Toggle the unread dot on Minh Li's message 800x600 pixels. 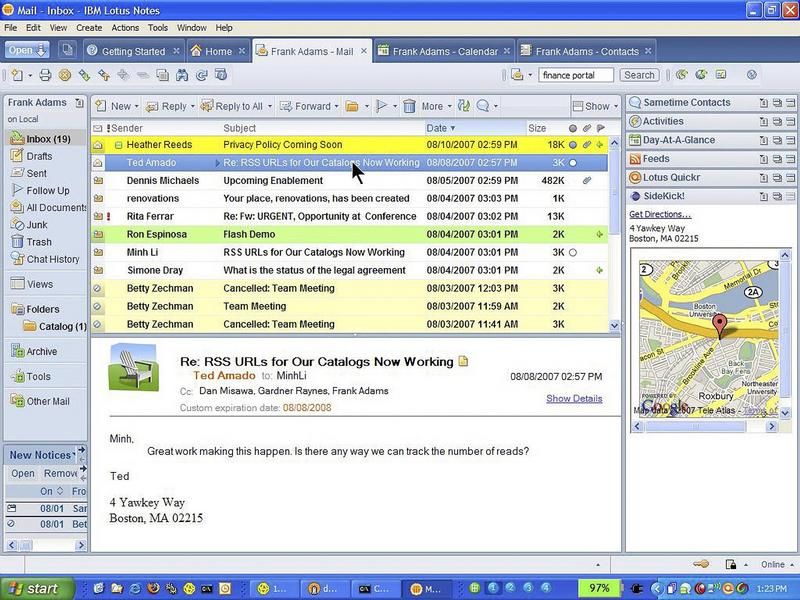(x=572, y=252)
